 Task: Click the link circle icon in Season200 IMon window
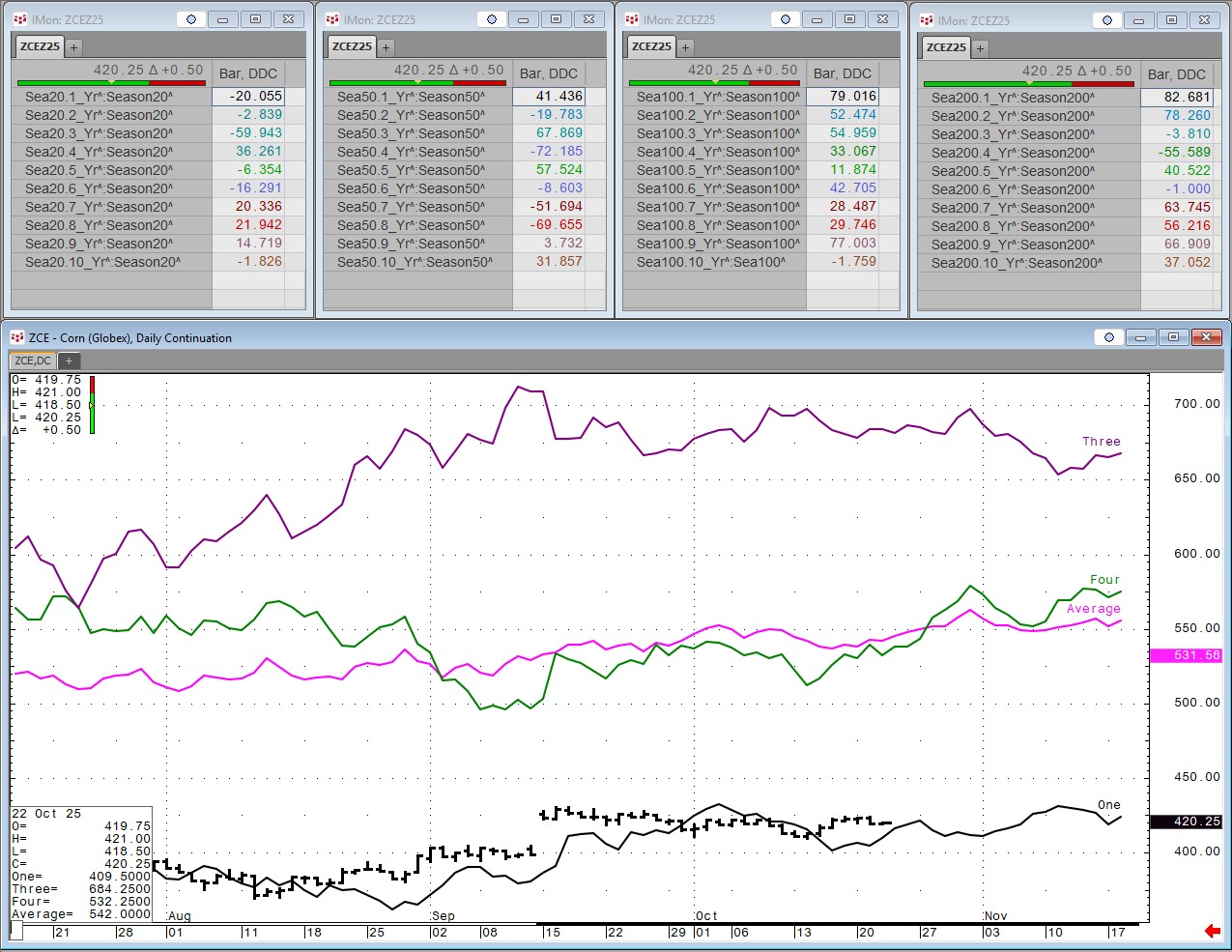(x=1107, y=20)
